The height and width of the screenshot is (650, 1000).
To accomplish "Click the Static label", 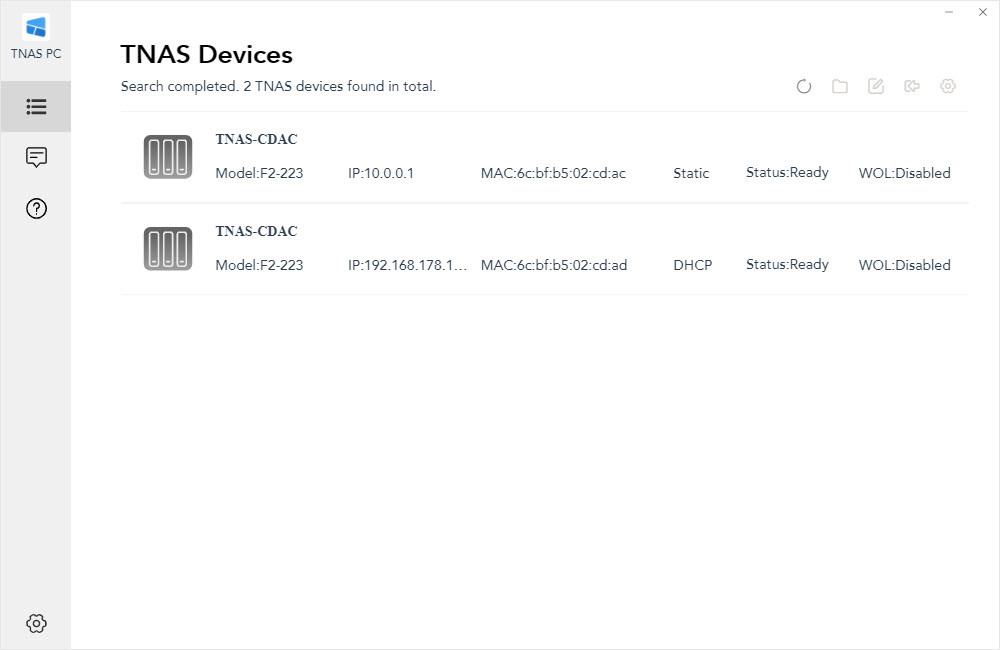I will (691, 173).
